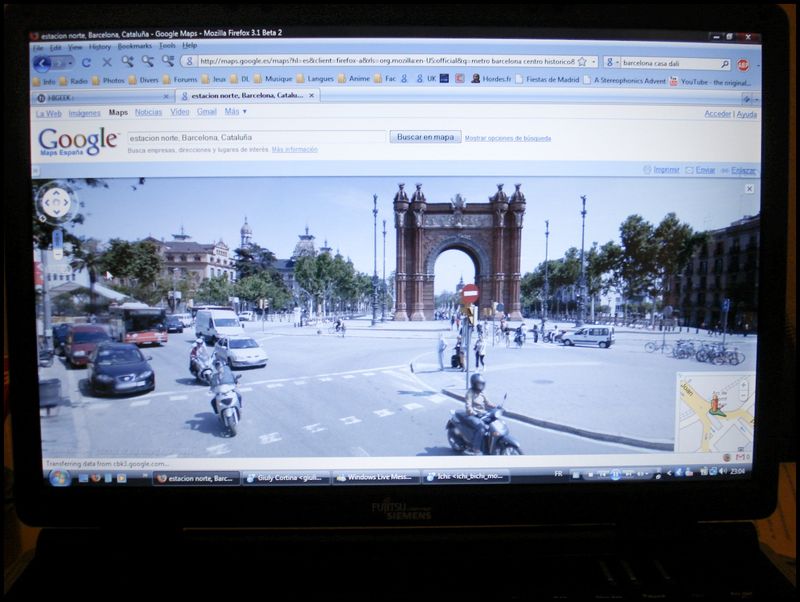This screenshot has width=800, height=602.
Task: Click the pegman on the mini map
Action: pos(716,405)
